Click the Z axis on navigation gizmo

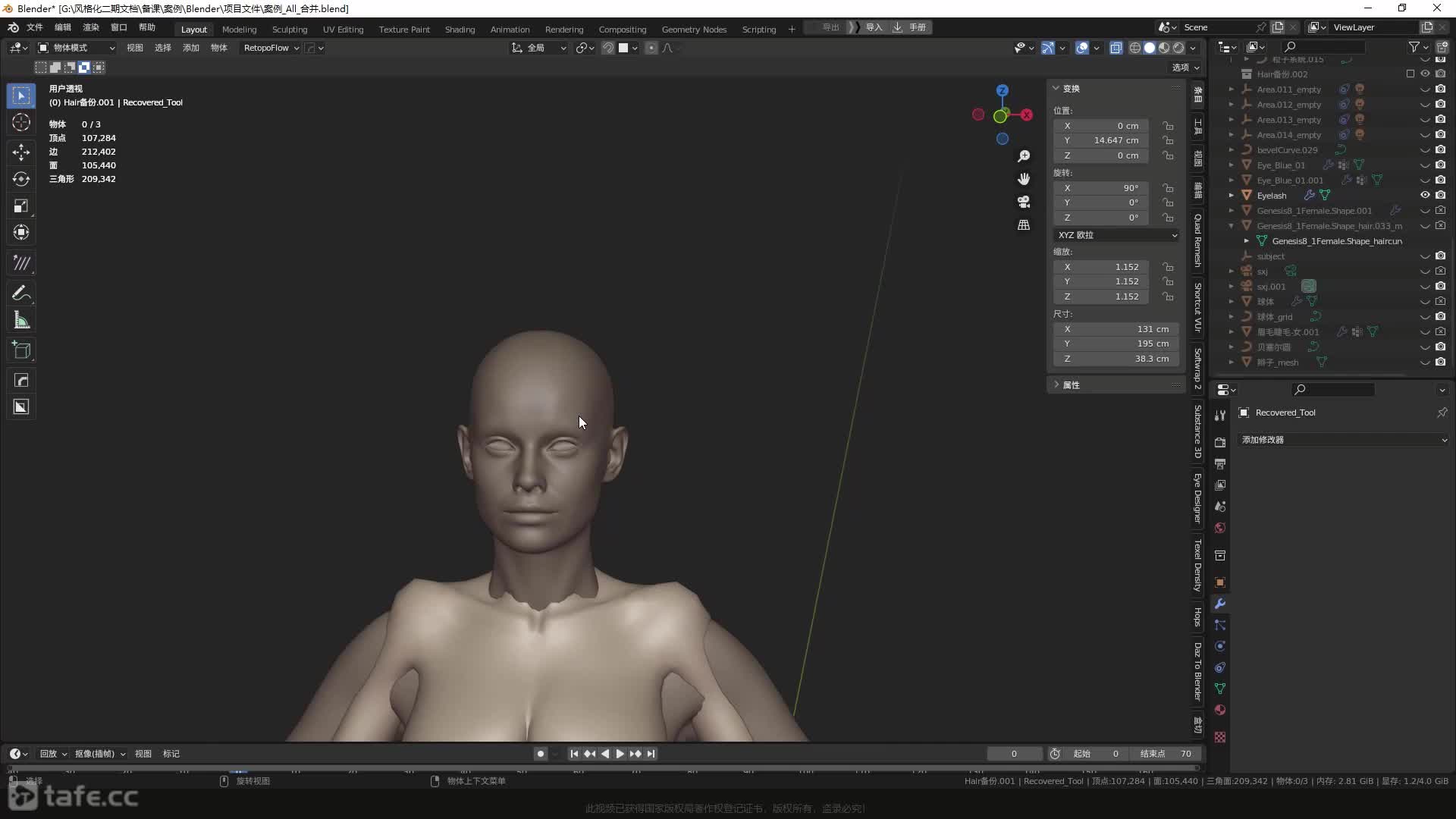click(x=1003, y=90)
